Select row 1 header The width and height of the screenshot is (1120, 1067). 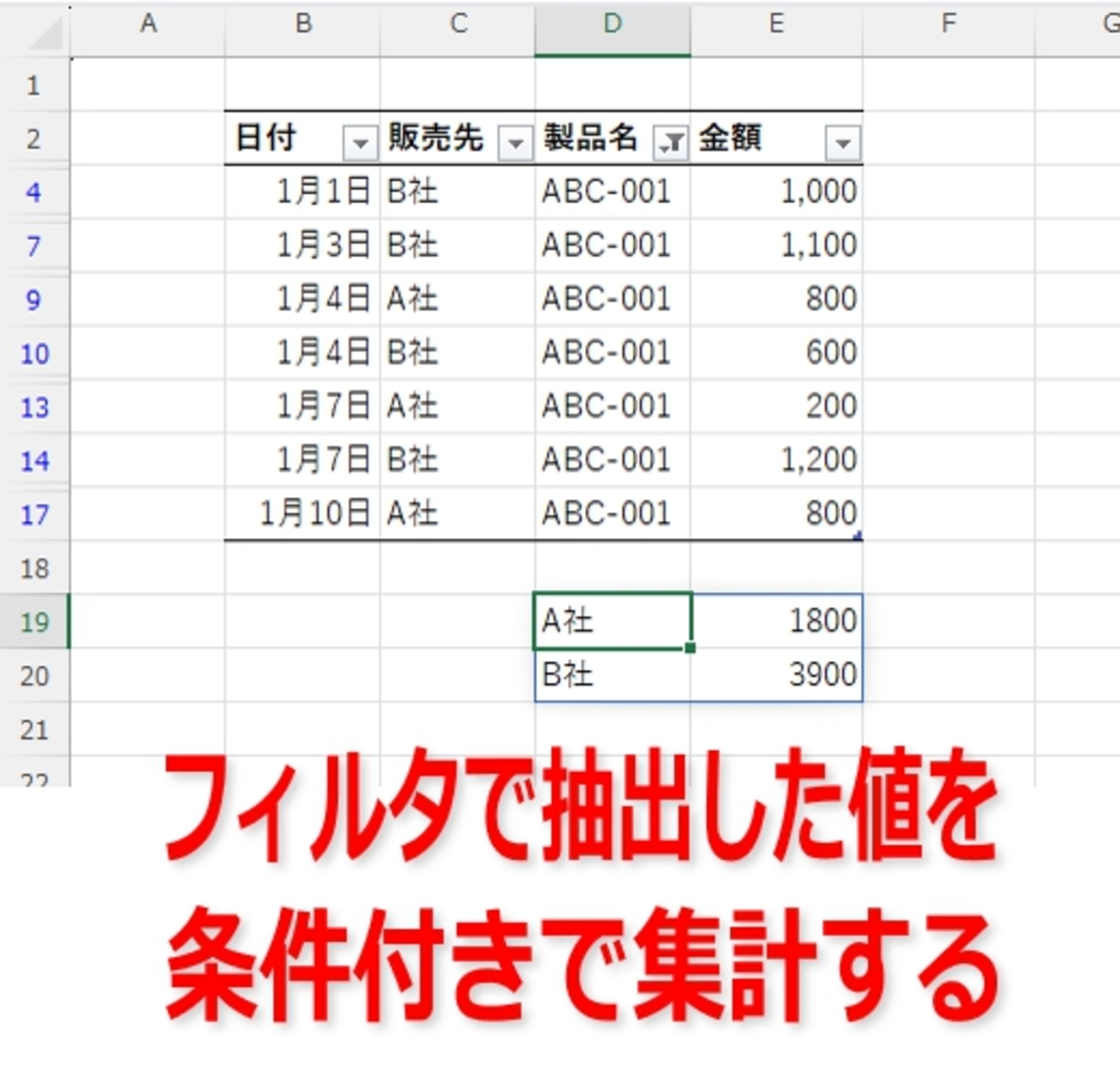[34, 84]
